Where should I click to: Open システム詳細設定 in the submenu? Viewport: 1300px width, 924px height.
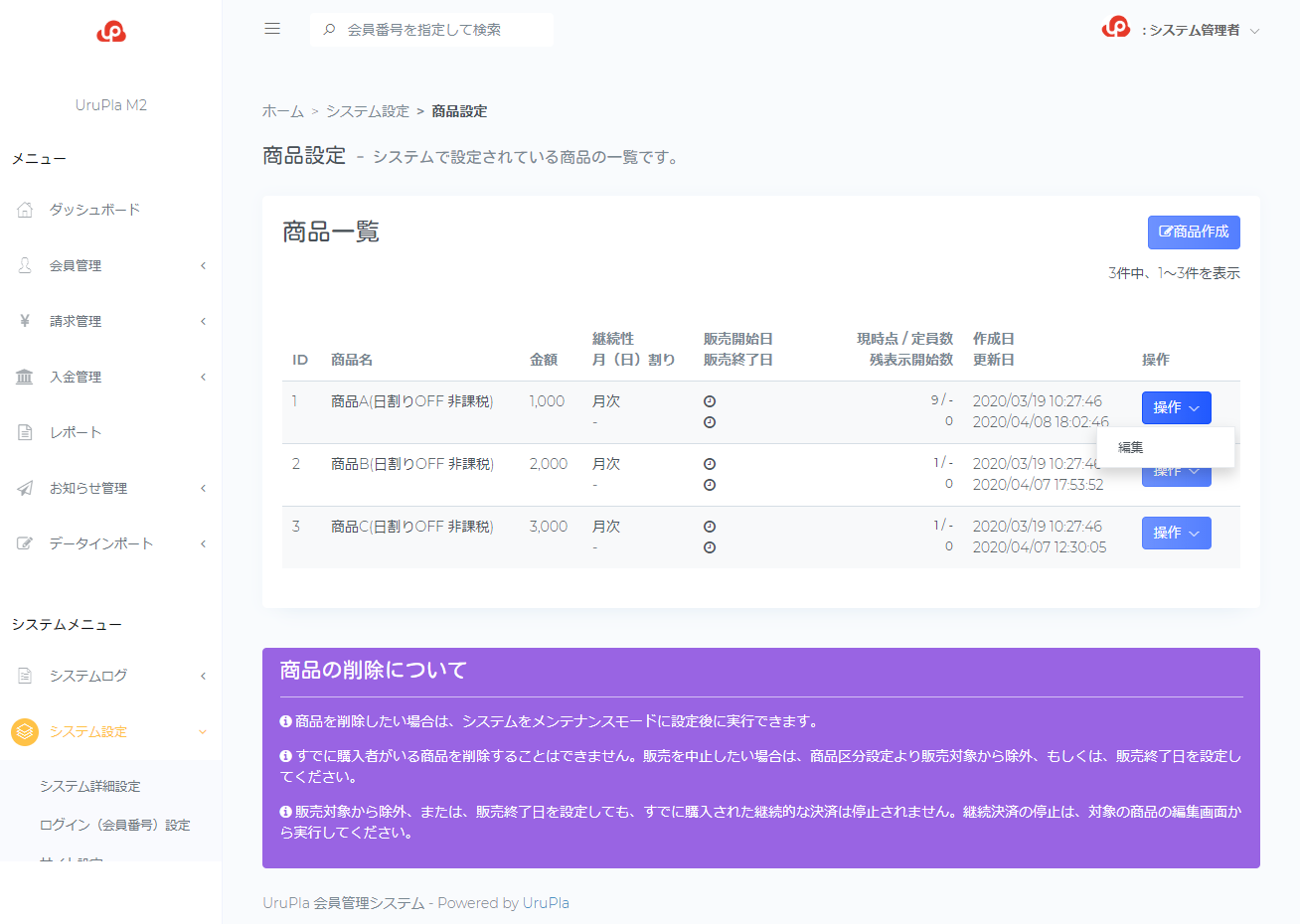coord(90,786)
